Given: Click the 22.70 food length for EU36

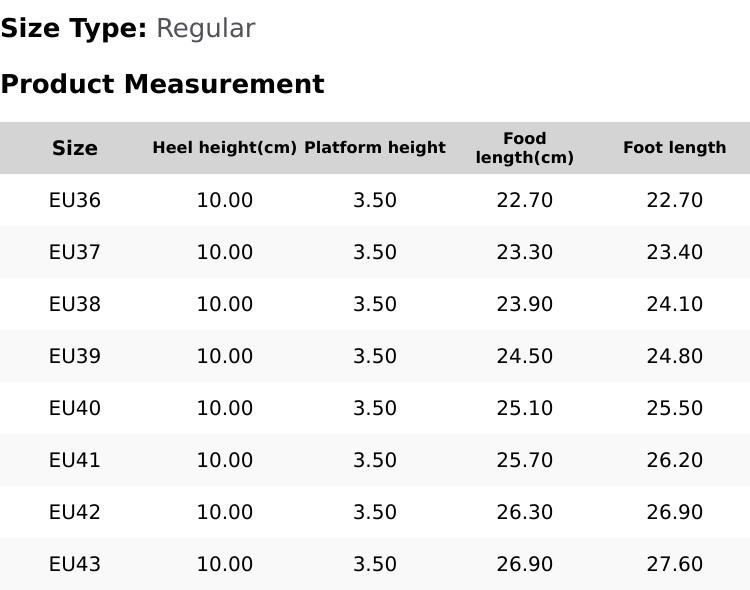Looking at the screenshot, I should click(525, 200).
